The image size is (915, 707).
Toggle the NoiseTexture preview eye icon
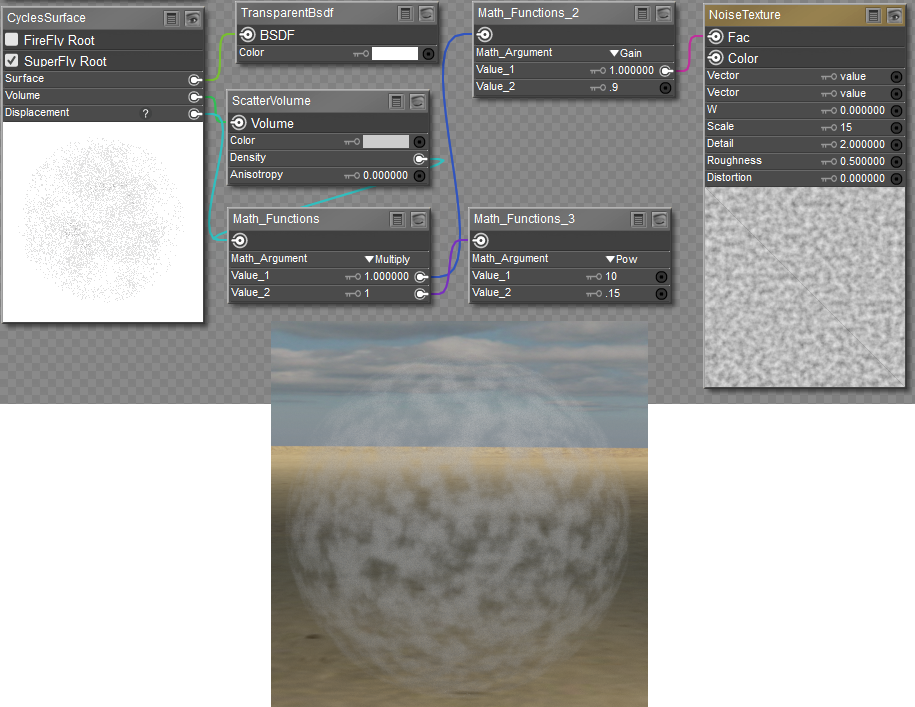(x=894, y=15)
